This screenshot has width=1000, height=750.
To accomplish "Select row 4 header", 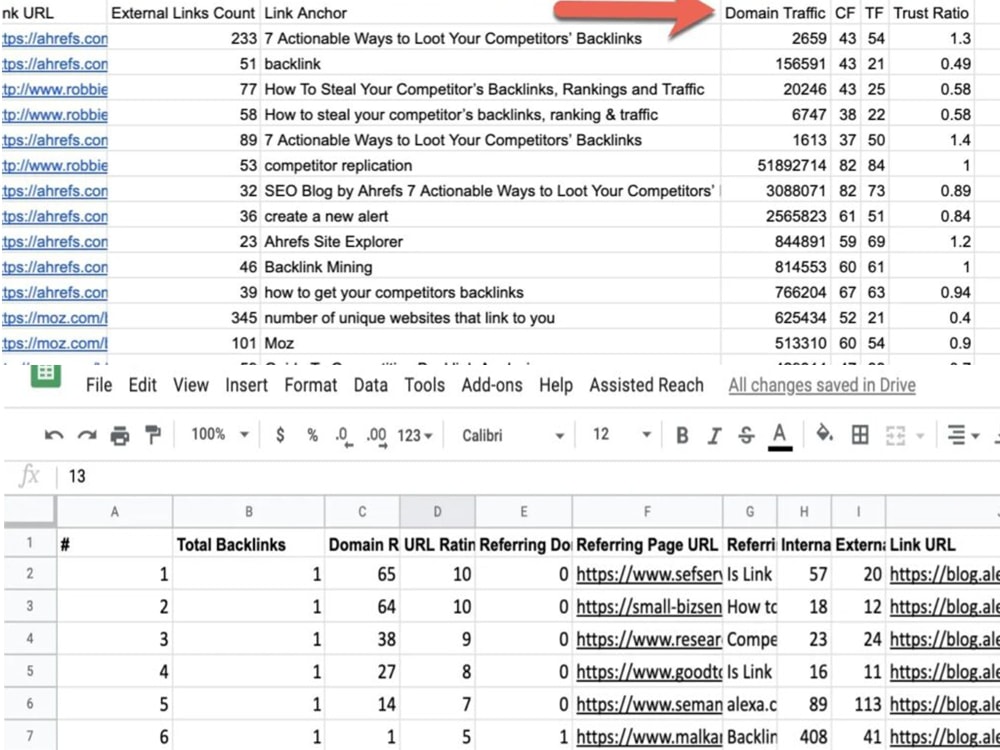I will coord(30,638).
